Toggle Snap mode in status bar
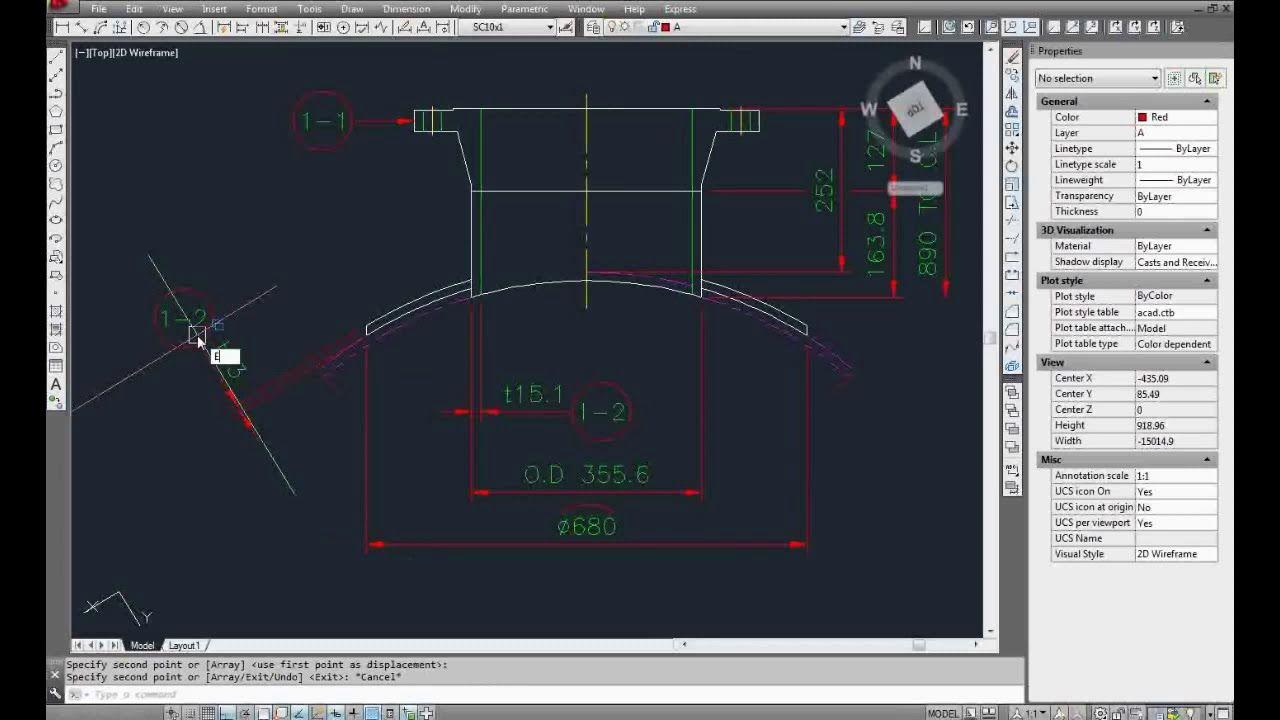This screenshot has height=720, width=1280. (x=191, y=713)
